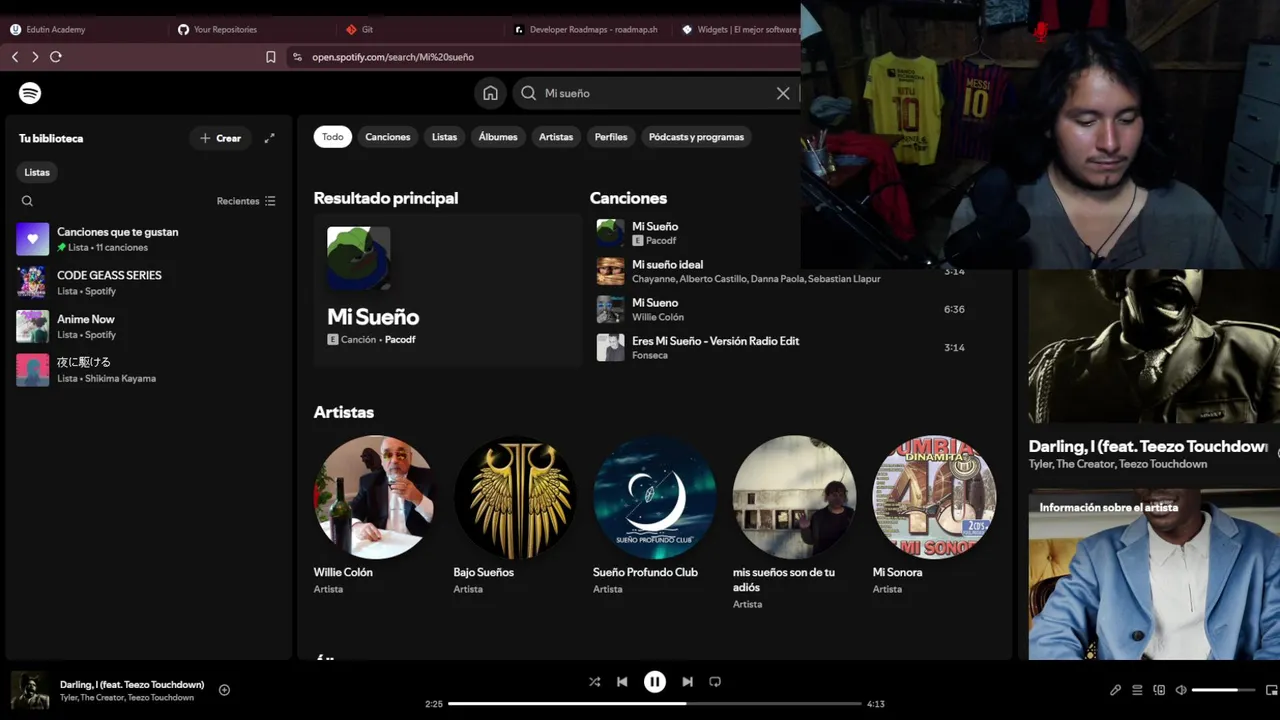Open the mini player icon
This screenshot has height=720, width=1280.
click(x=1271, y=690)
